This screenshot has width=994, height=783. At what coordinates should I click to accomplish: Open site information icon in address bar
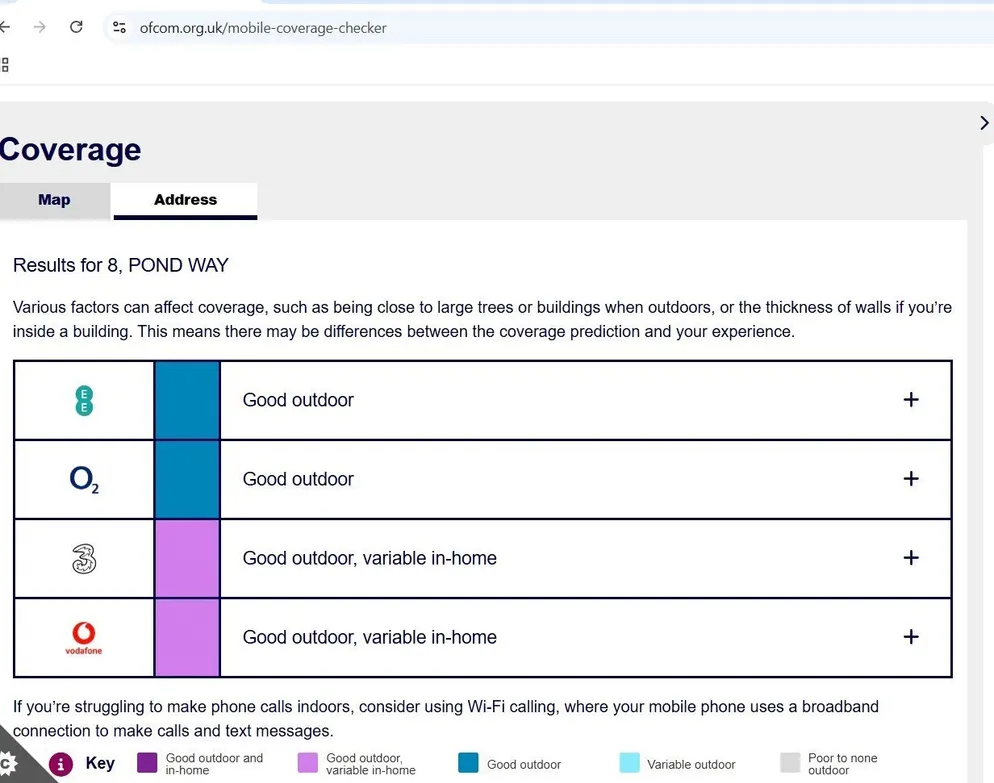119,27
